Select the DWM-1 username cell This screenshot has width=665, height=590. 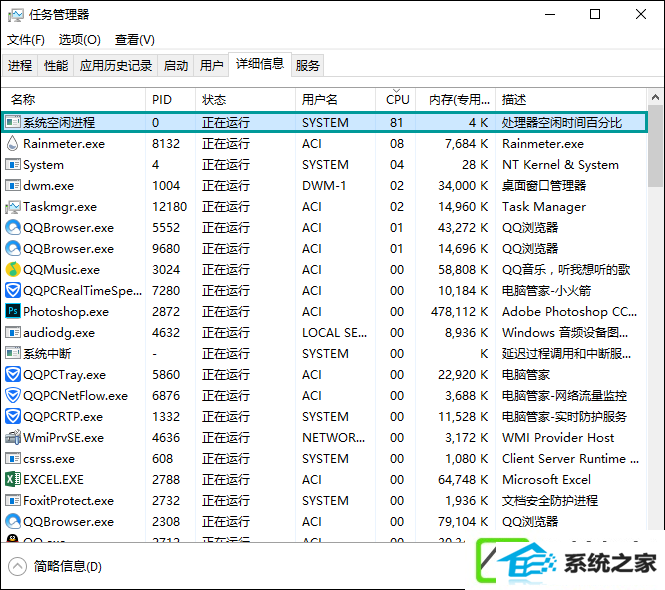(x=324, y=185)
